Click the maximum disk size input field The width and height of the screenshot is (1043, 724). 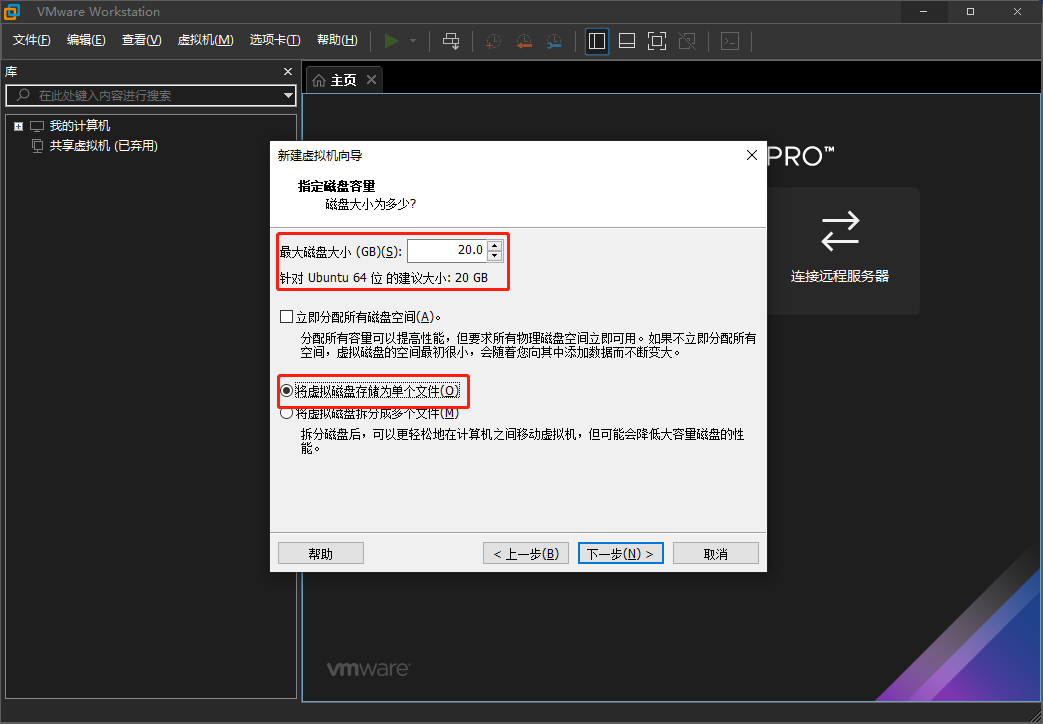coord(447,250)
